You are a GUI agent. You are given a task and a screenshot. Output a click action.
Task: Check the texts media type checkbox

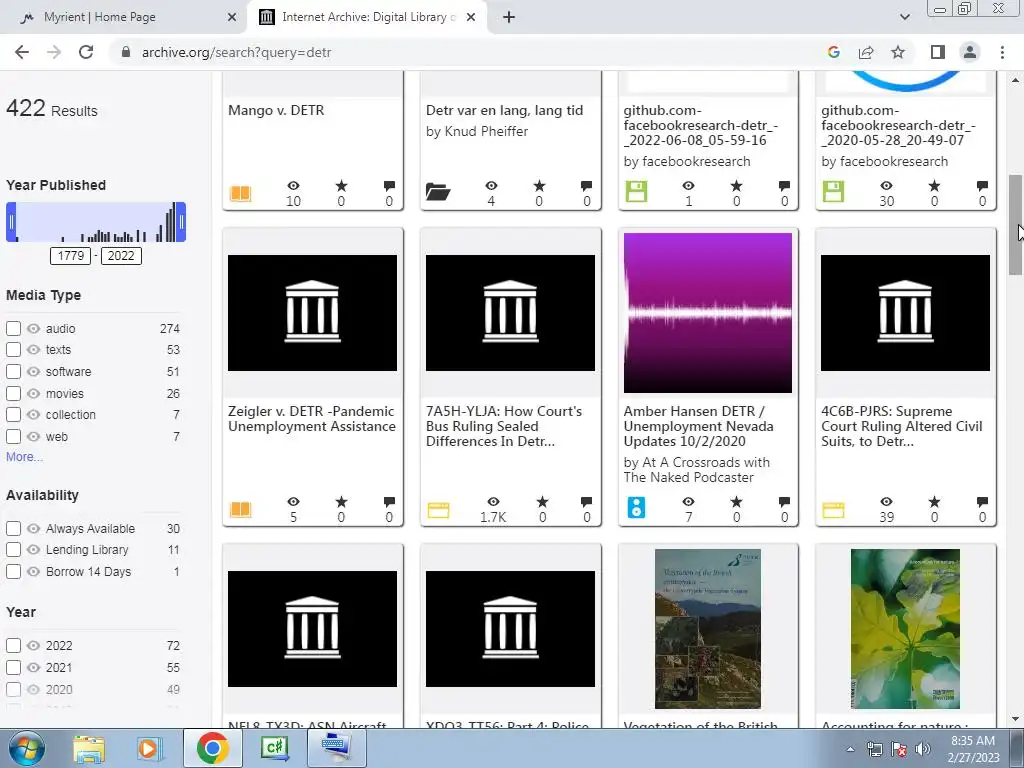click(x=13, y=349)
